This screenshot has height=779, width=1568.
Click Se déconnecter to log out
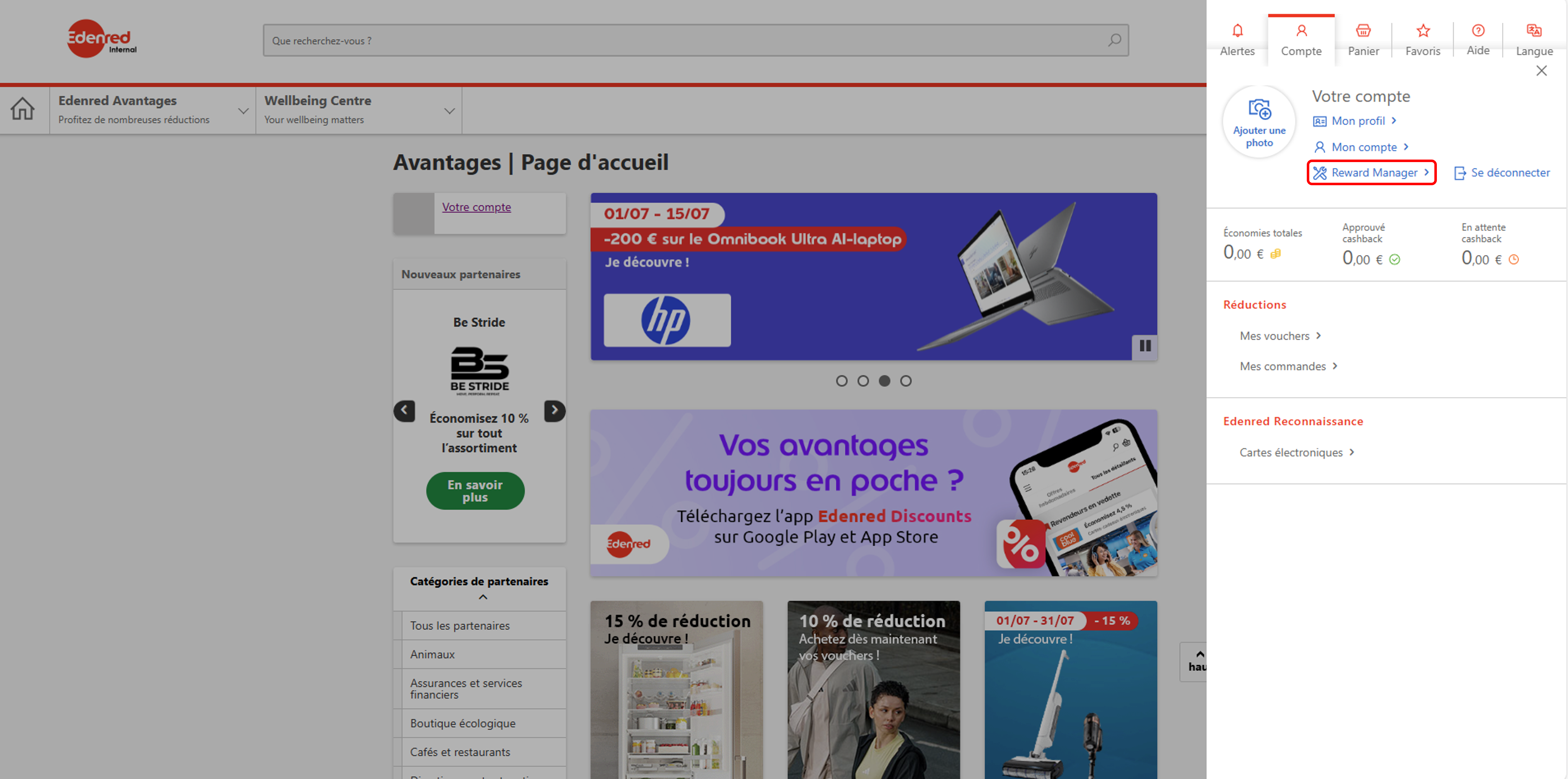point(1502,173)
